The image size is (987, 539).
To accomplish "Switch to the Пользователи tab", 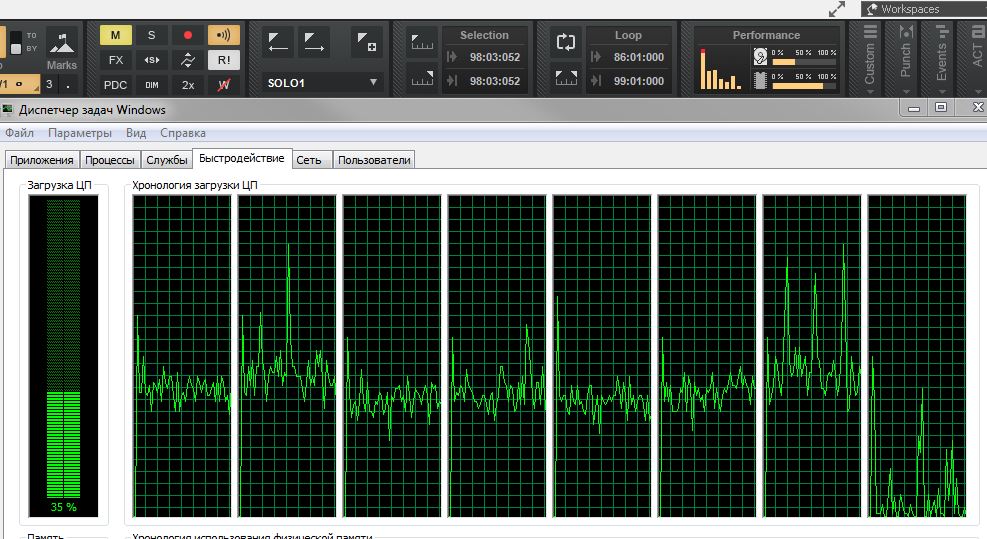I will coord(374,160).
